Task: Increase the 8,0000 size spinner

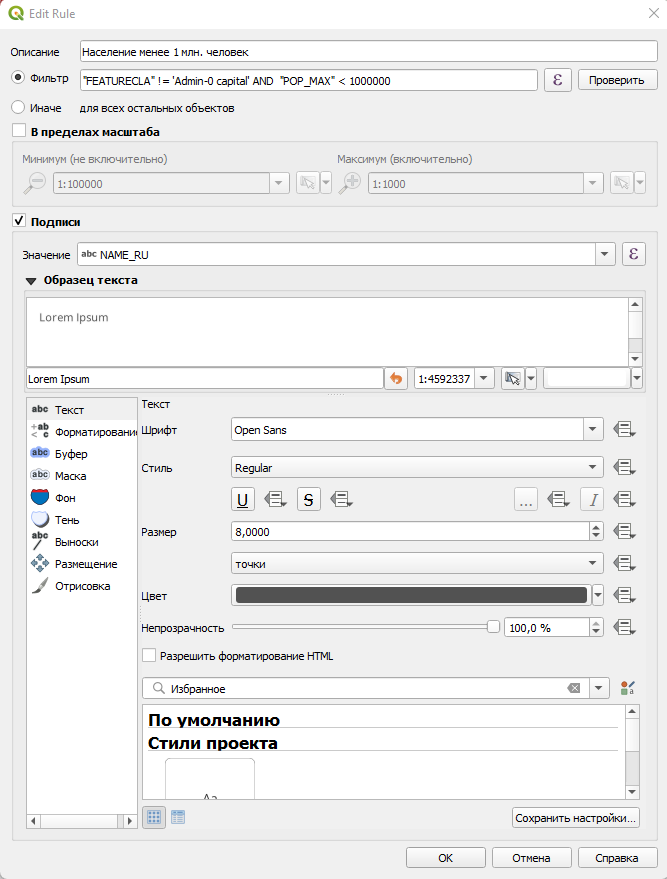Action: 596,527
